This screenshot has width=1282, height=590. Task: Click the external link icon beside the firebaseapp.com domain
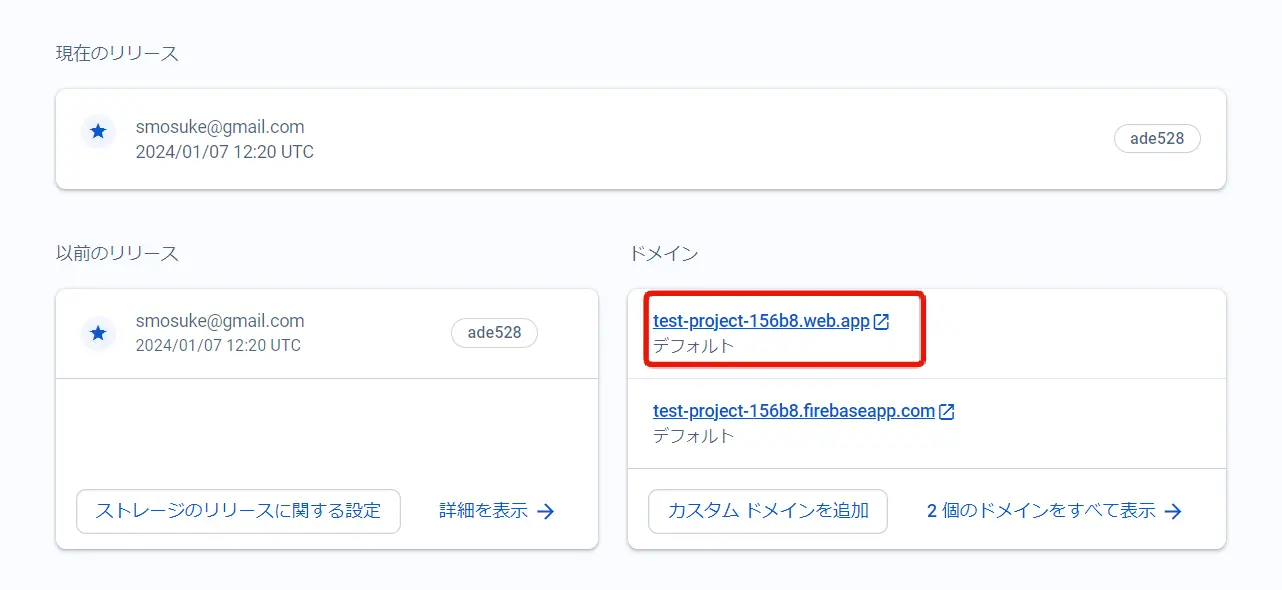(x=946, y=411)
